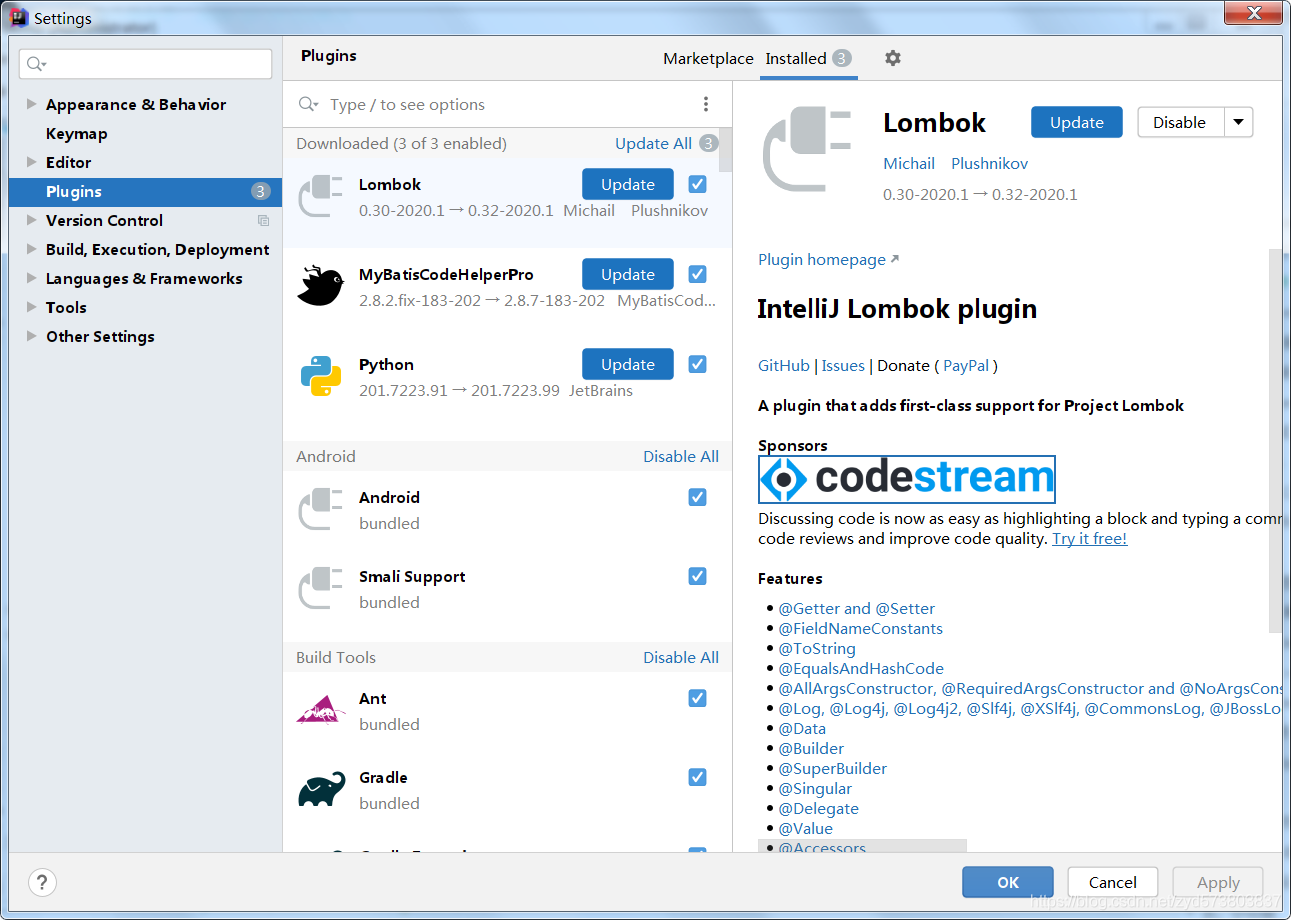
Task: Click the plugin search magnifier icon
Action: (x=308, y=104)
